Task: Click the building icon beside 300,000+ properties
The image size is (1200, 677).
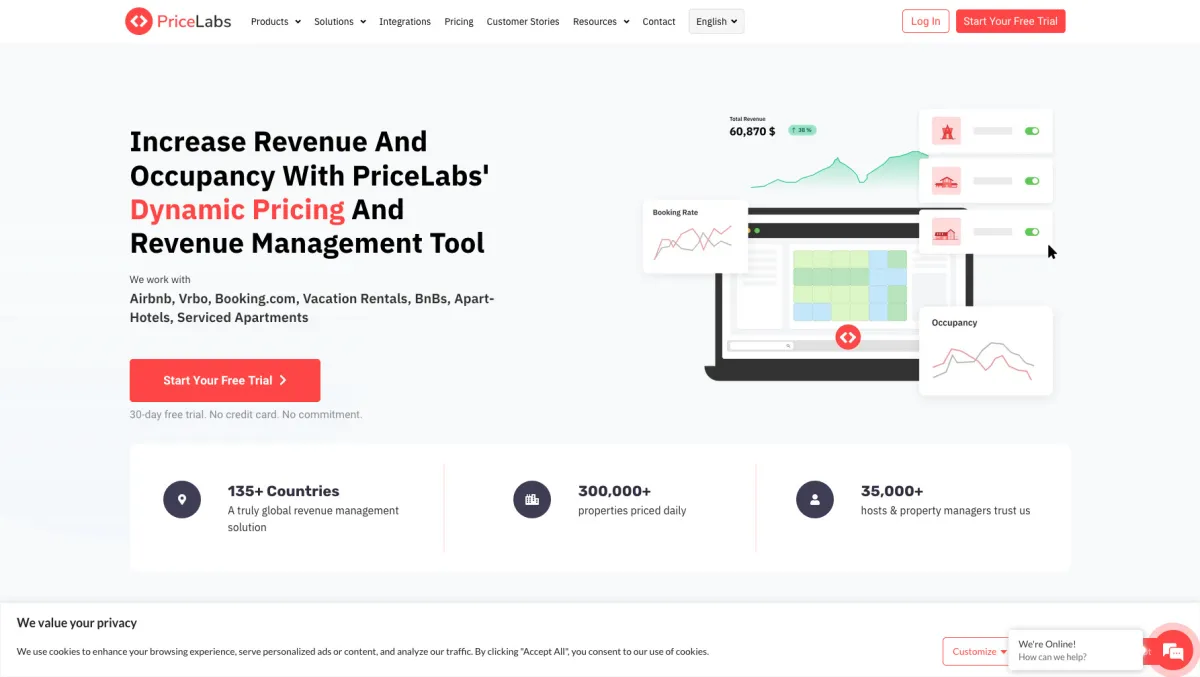Action: tap(532, 498)
